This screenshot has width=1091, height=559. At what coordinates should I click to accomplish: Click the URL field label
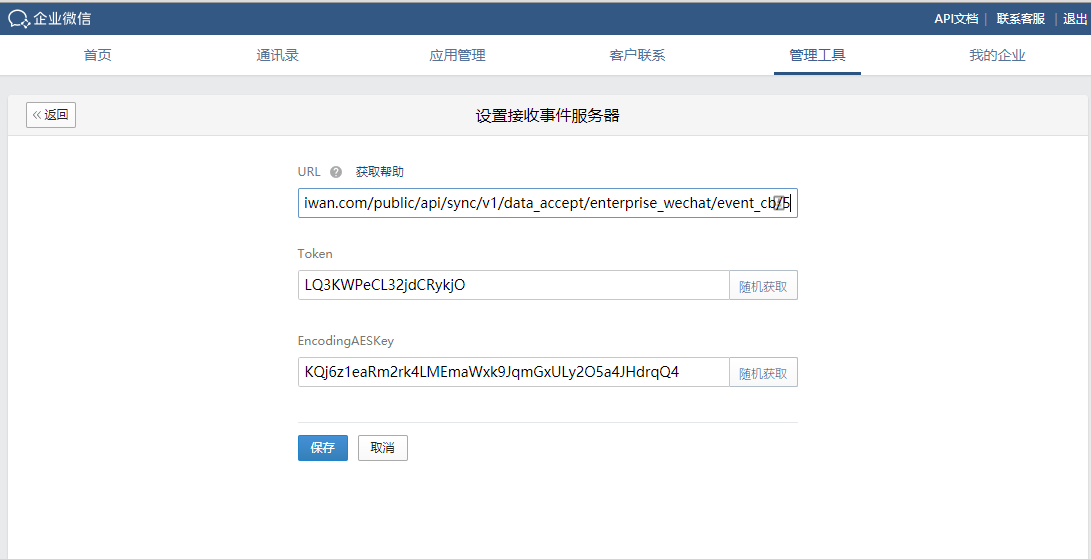point(309,172)
